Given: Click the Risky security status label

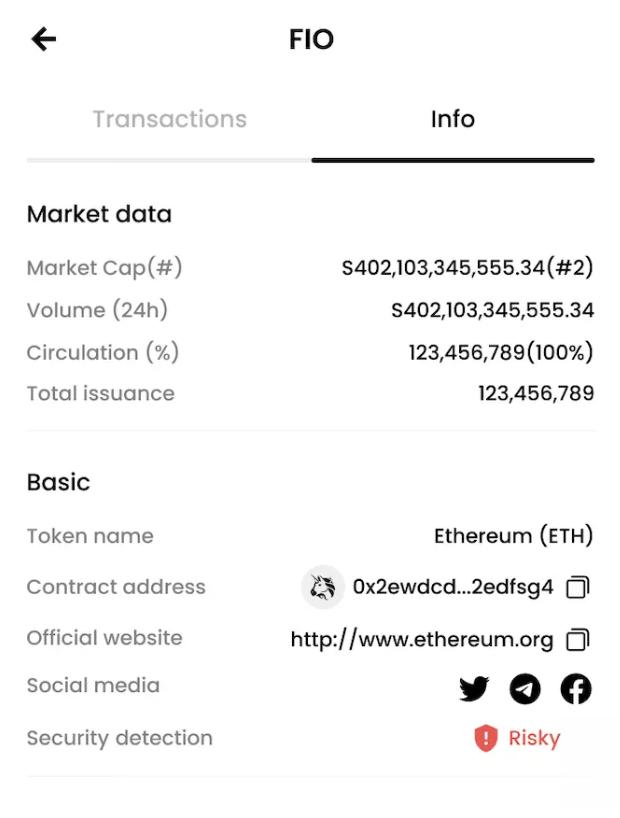Looking at the screenshot, I should point(534,739).
